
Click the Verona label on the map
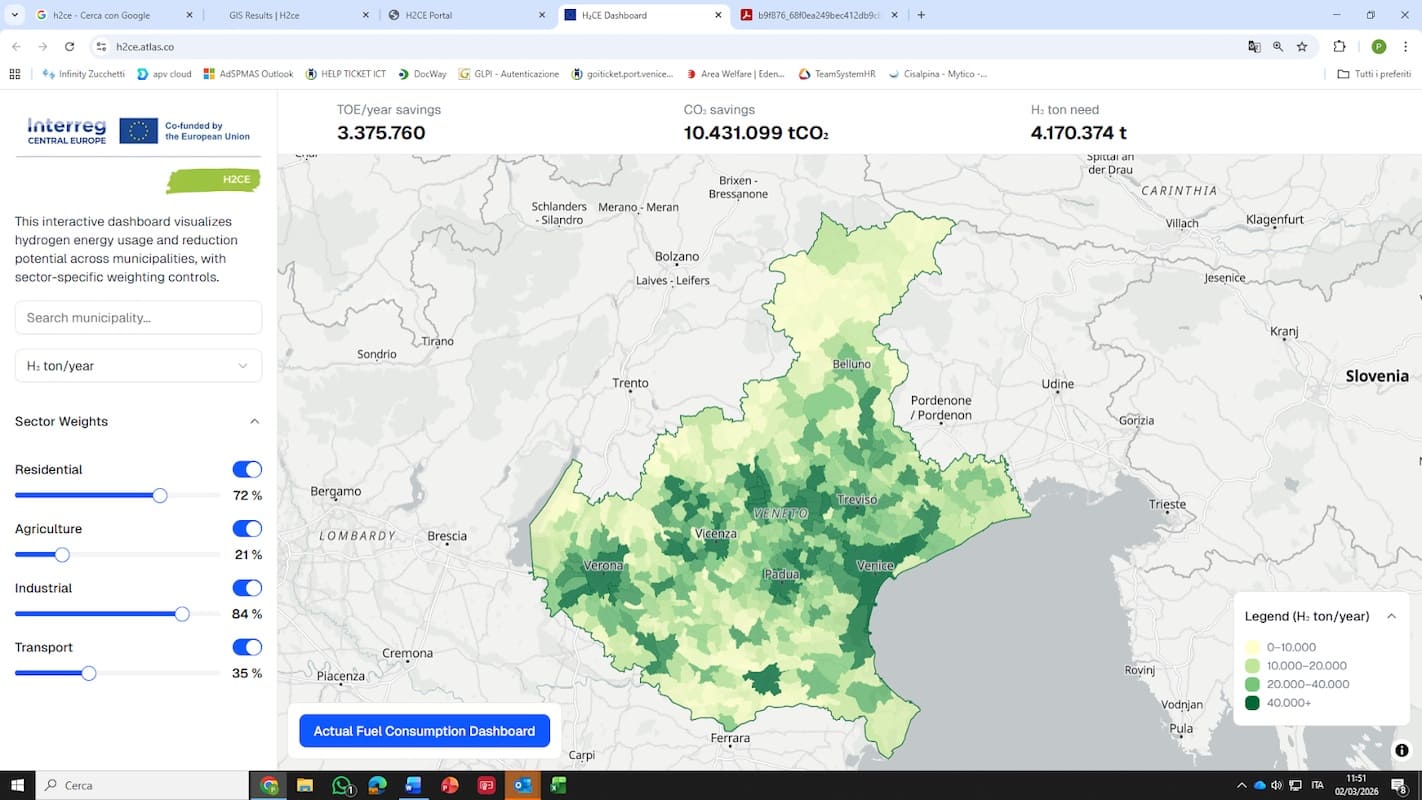[603, 566]
